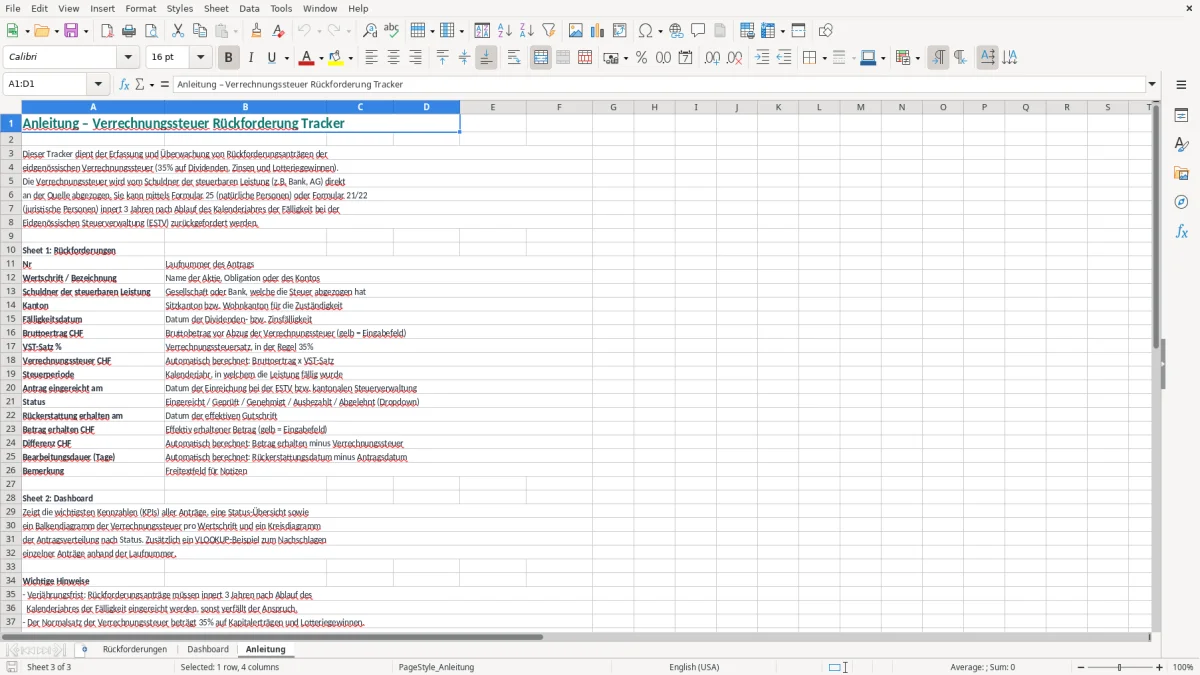
Task: Expand the formula bar dropdown arrow
Action: (1152, 84)
